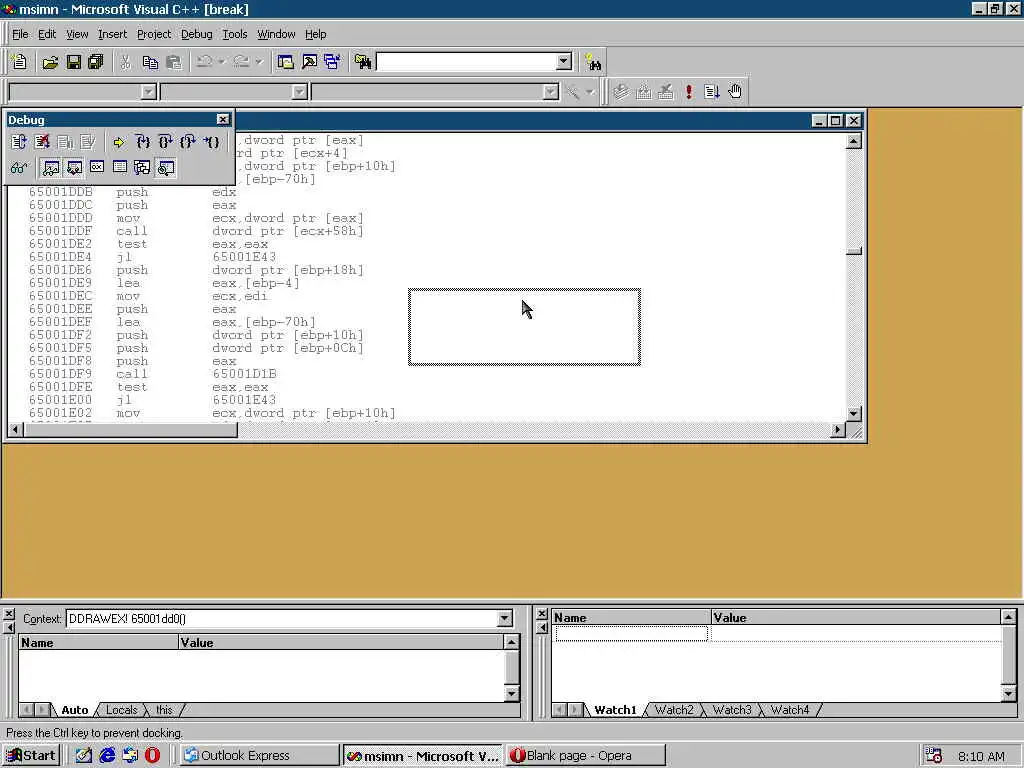Screen dimensions: 1024x768
Task: Open the Undo history dropdown arrow
Action: point(222,62)
